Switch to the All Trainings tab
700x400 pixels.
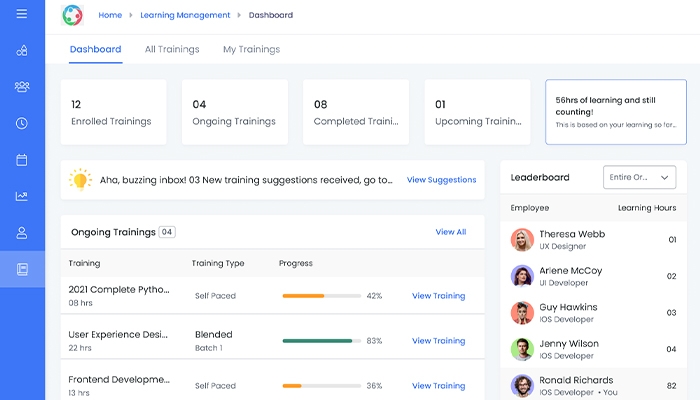point(172,49)
